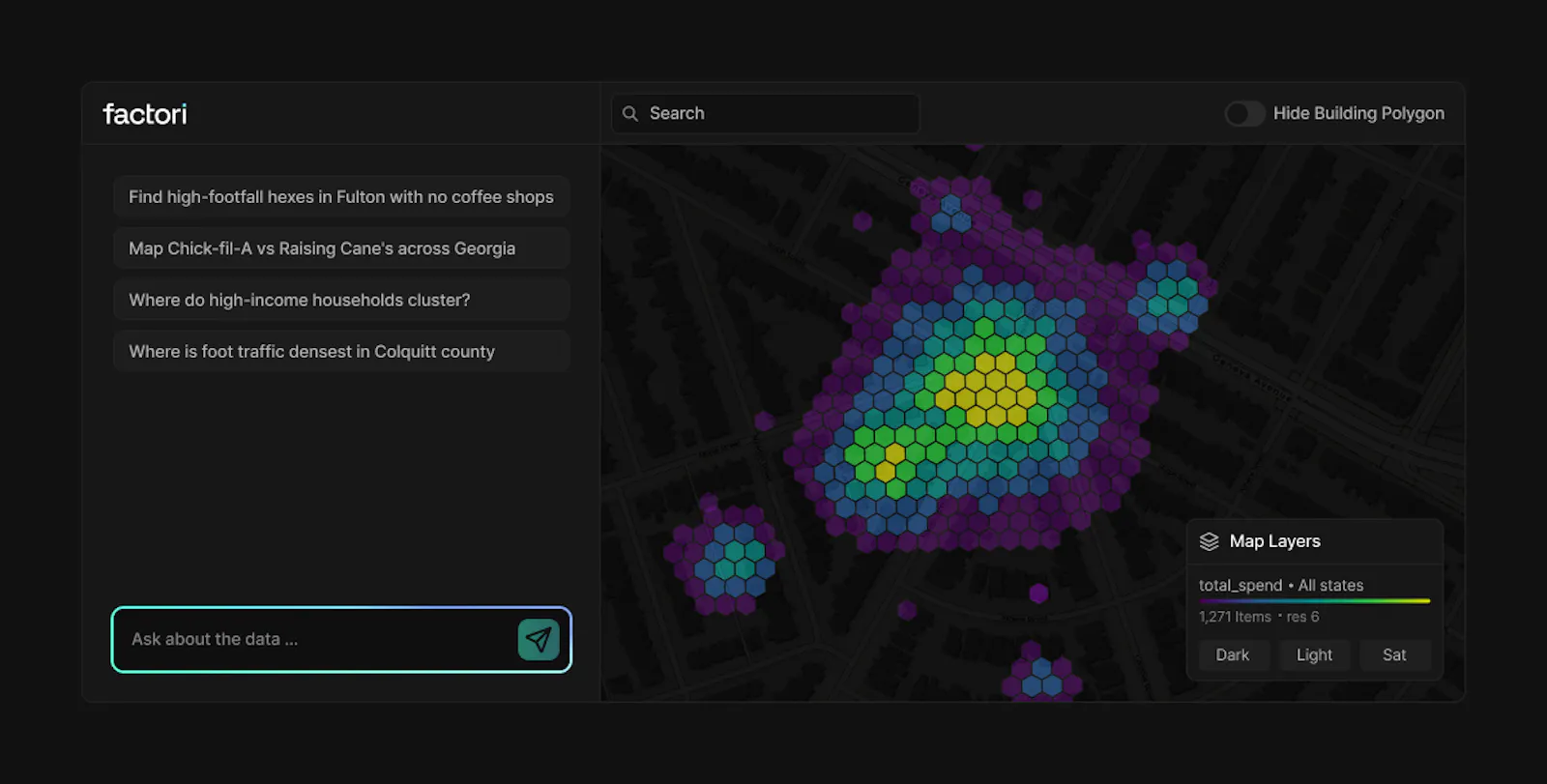Click the total_spend color gradient bar
This screenshot has width=1547, height=784.
(1314, 601)
